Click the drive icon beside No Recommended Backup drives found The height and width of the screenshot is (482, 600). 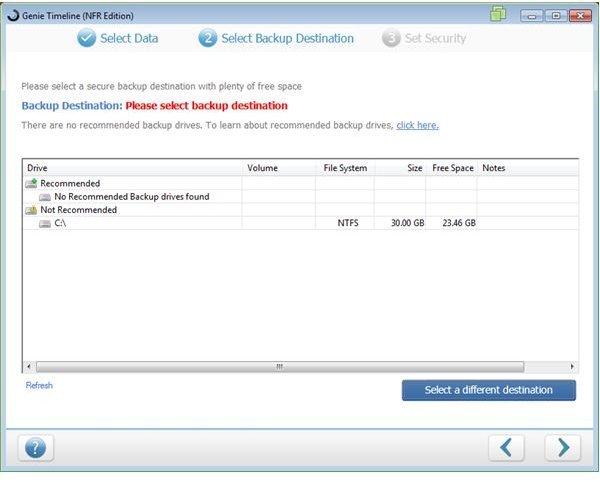[x=45, y=197]
